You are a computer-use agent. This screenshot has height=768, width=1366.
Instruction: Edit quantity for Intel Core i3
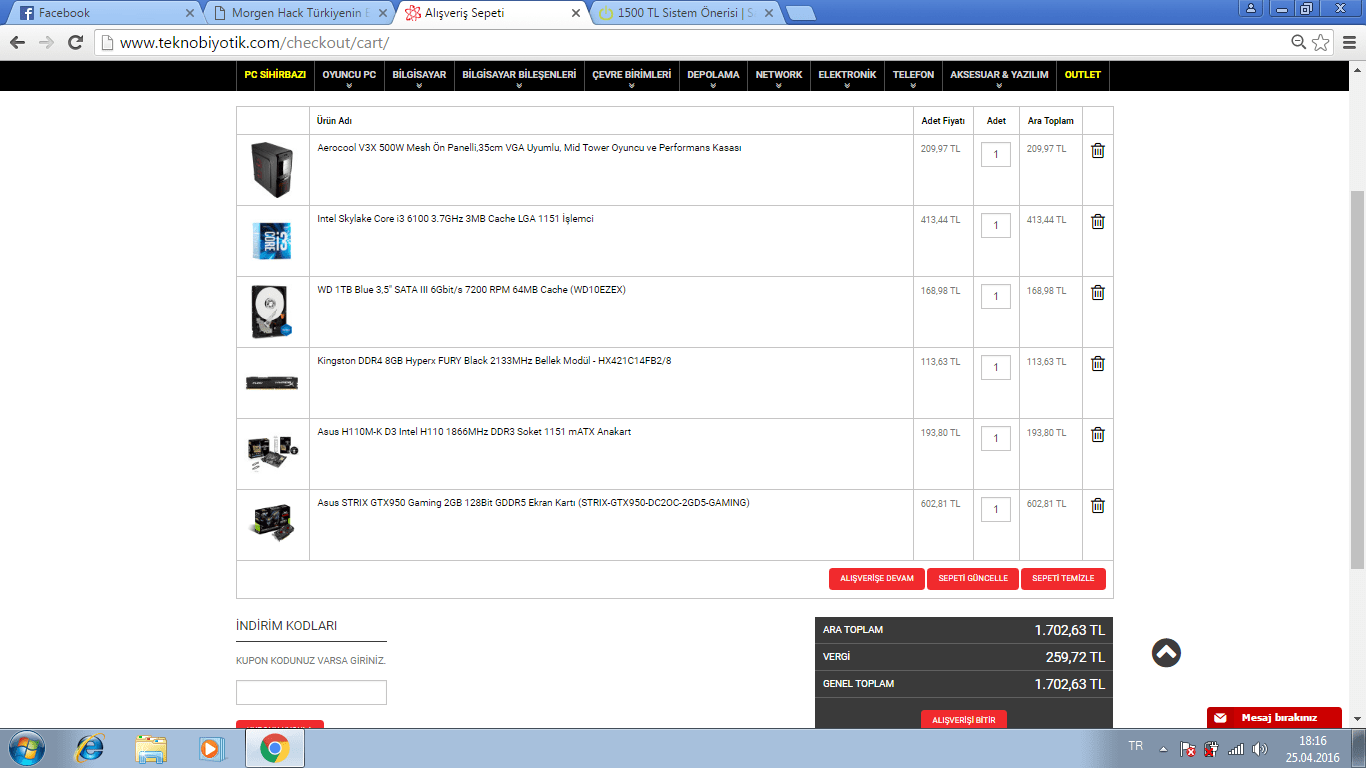click(x=996, y=225)
